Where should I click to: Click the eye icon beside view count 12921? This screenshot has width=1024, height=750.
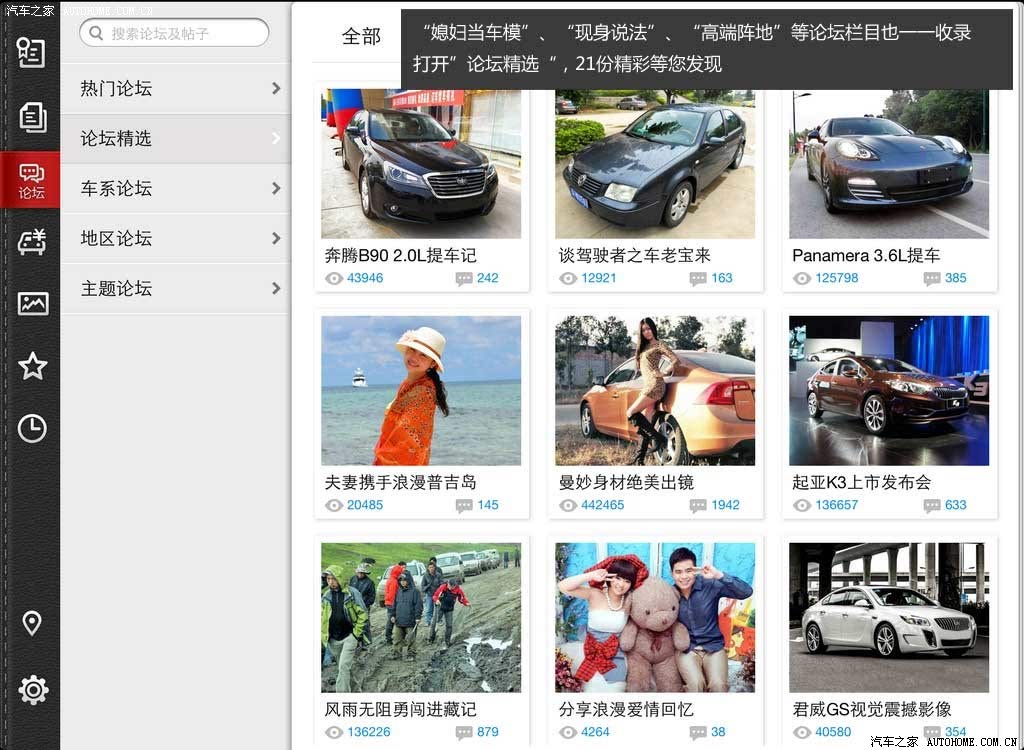tap(568, 278)
